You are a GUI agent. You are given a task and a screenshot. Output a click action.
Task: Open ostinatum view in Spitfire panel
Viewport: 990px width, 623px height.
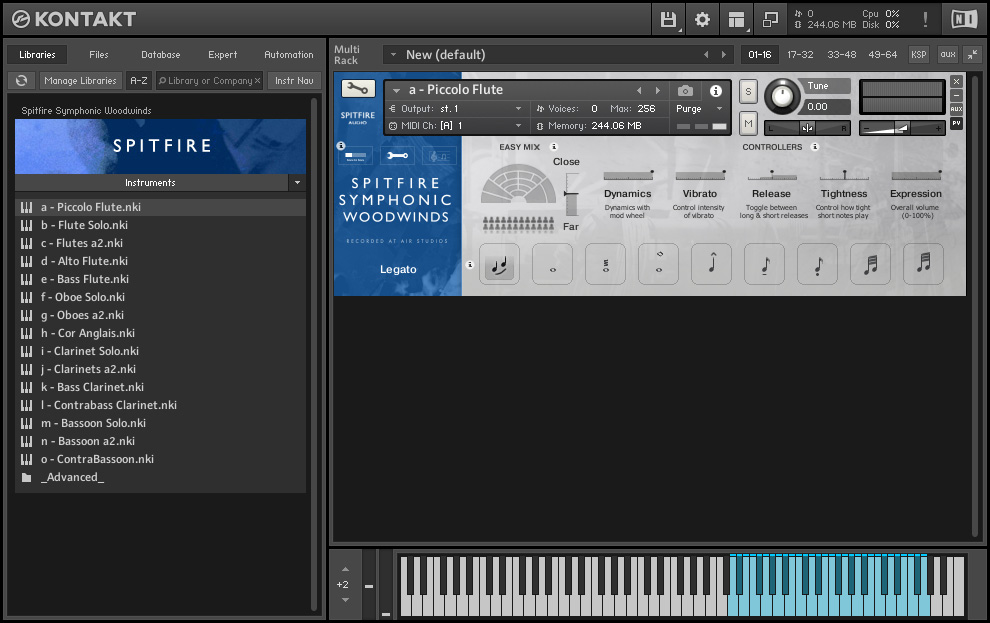[439, 155]
